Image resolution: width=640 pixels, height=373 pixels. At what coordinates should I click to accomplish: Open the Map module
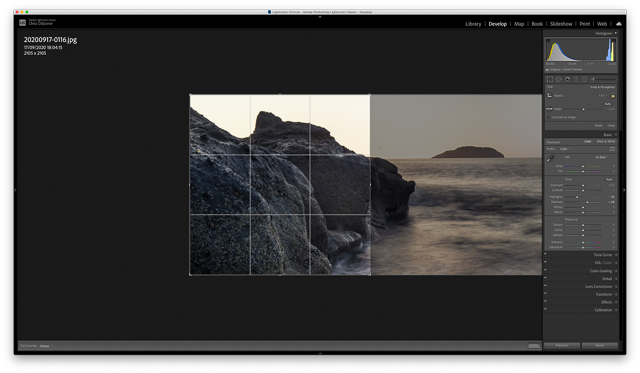point(519,24)
